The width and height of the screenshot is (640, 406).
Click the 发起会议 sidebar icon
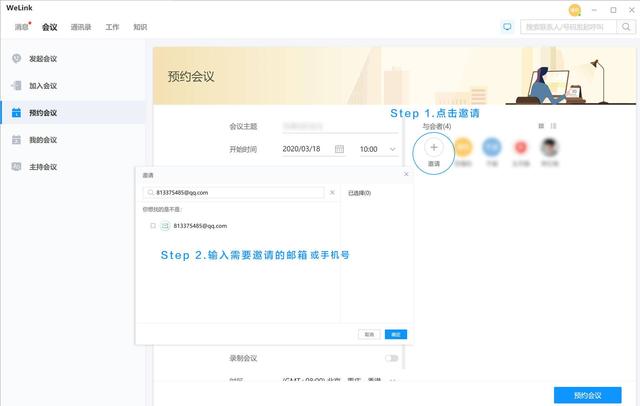[16, 58]
